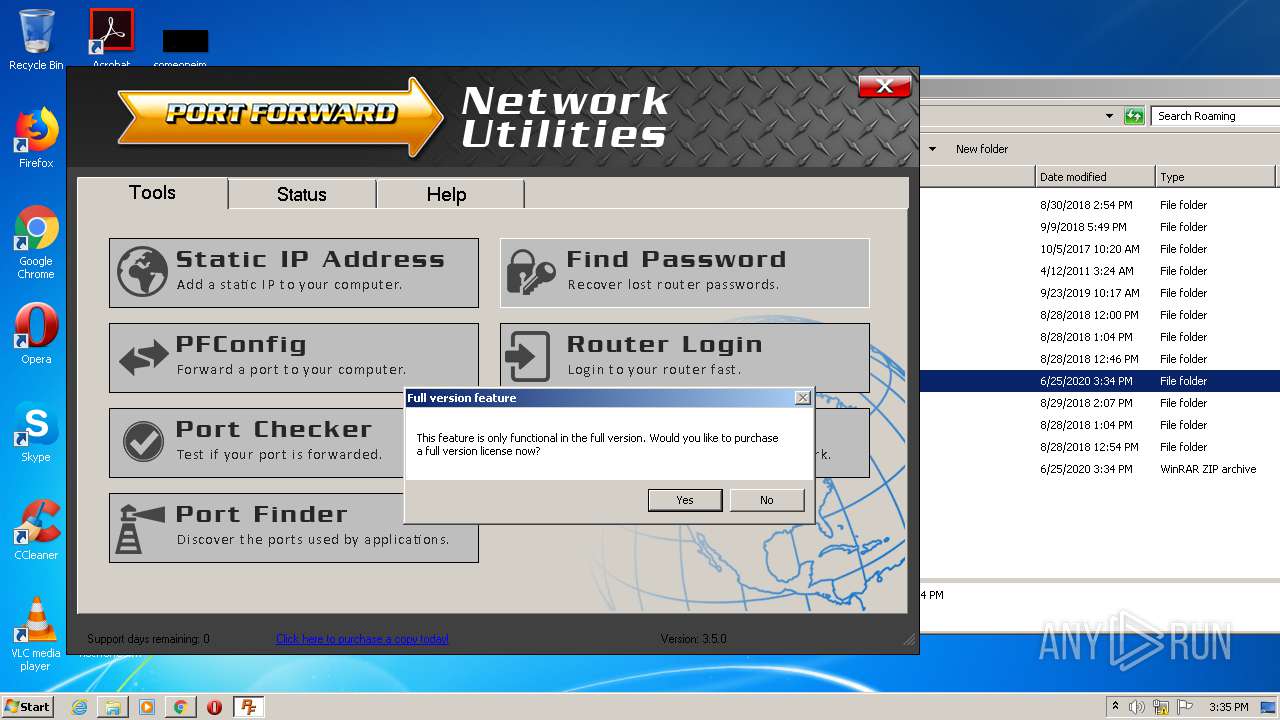Sort by Date modified column in Explorer

[x=1095, y=177]
